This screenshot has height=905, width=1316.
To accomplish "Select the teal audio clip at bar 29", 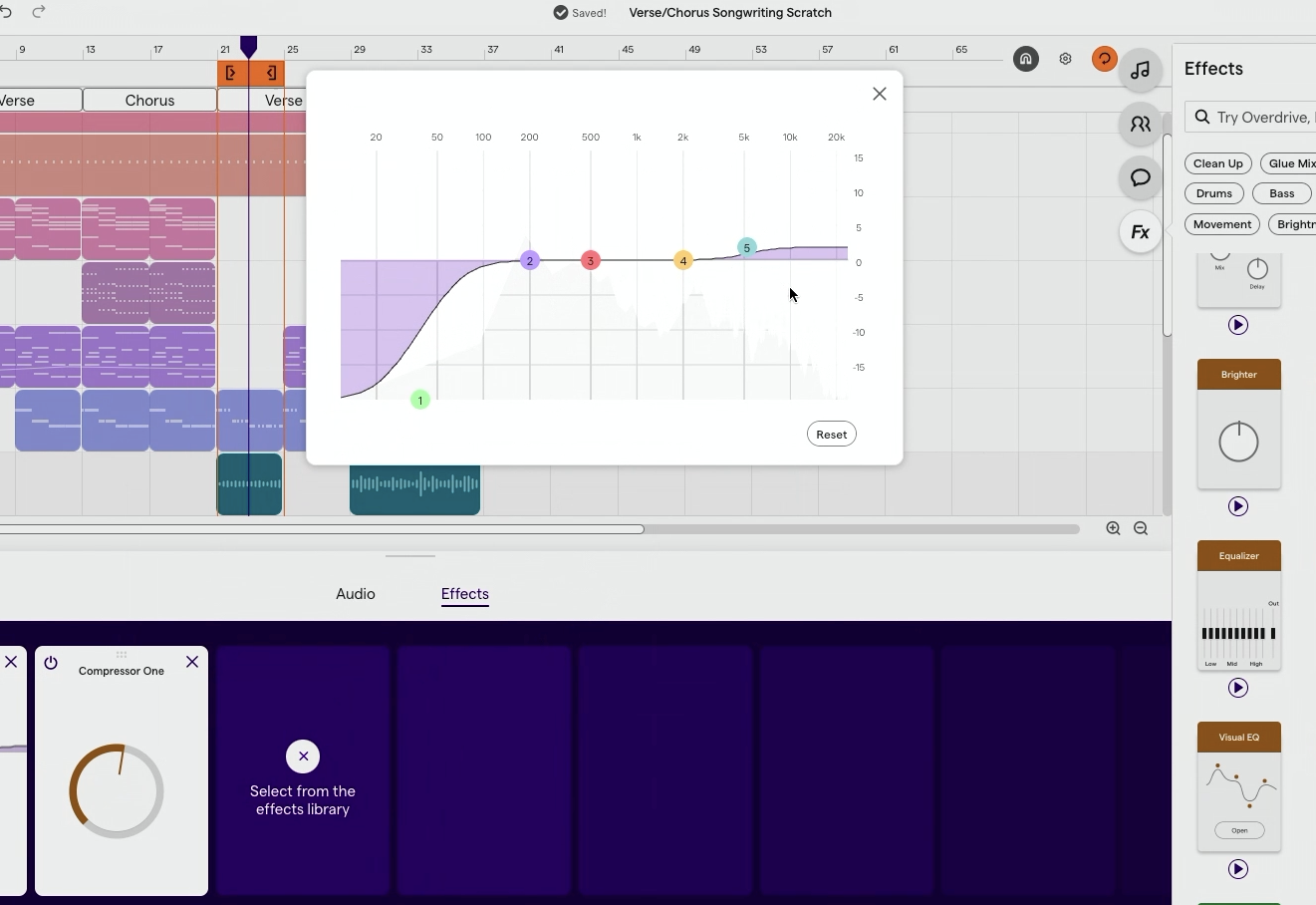I will coord(415,484).
